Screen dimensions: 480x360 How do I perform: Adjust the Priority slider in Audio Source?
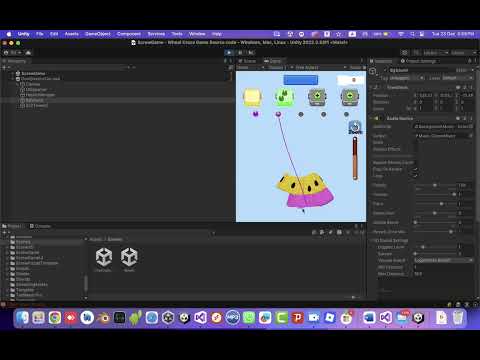[435, 185]
